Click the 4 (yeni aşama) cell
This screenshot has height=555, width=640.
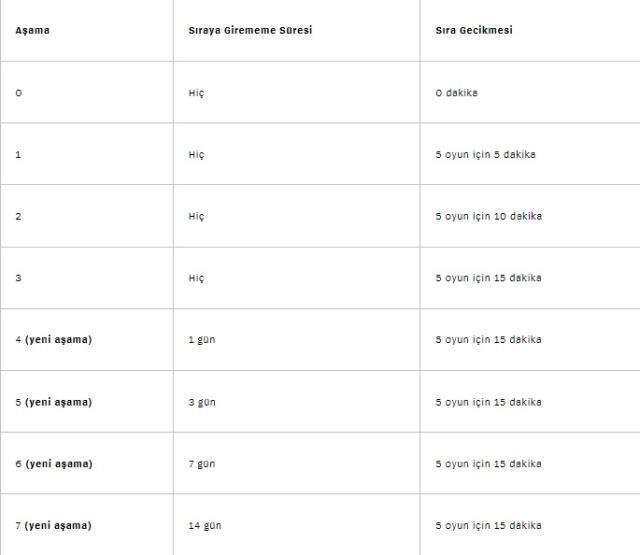coord(53,340)
